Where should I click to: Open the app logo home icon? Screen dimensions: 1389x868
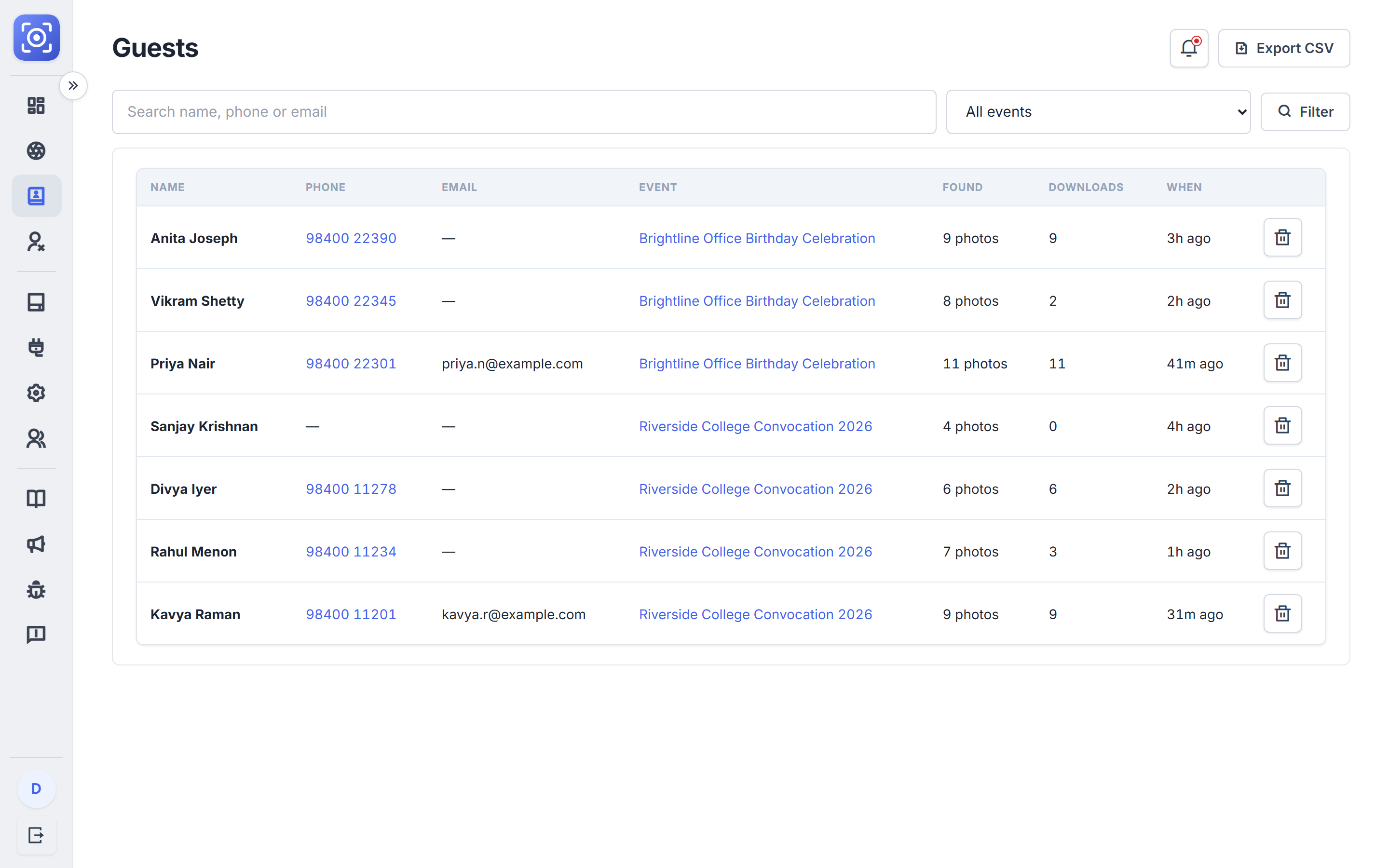tap(36, 38)
